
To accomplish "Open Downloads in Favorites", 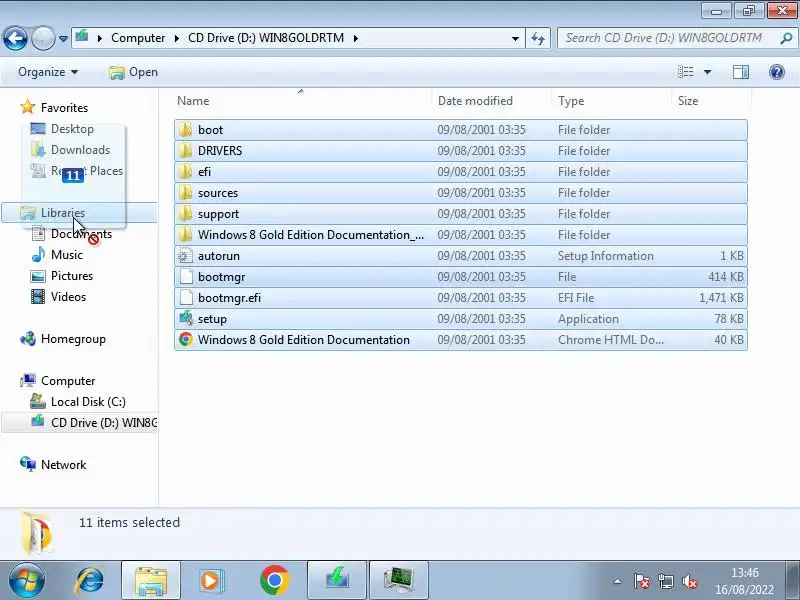I will tap(70, 149).
